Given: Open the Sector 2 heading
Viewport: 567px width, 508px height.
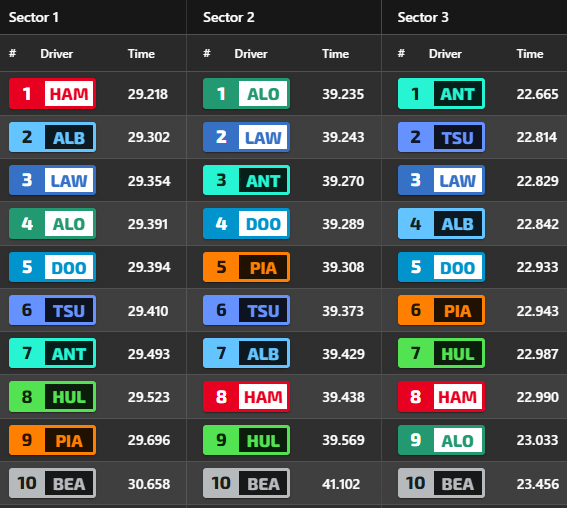Looking at the screenshot, I should pos(229,17).
